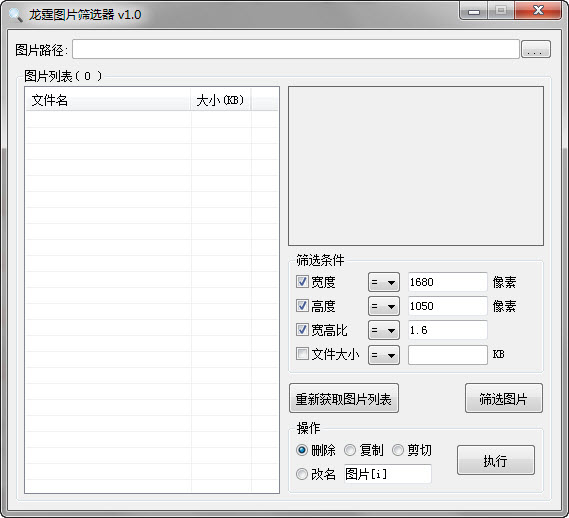Screen dimensions: 569x518
Task: Enable the 文件大小 file size checkbox
Action: 302,354
